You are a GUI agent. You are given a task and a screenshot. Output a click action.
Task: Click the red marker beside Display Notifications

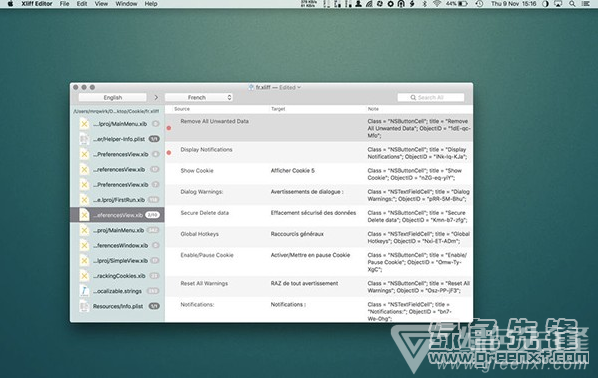[169, 153]
